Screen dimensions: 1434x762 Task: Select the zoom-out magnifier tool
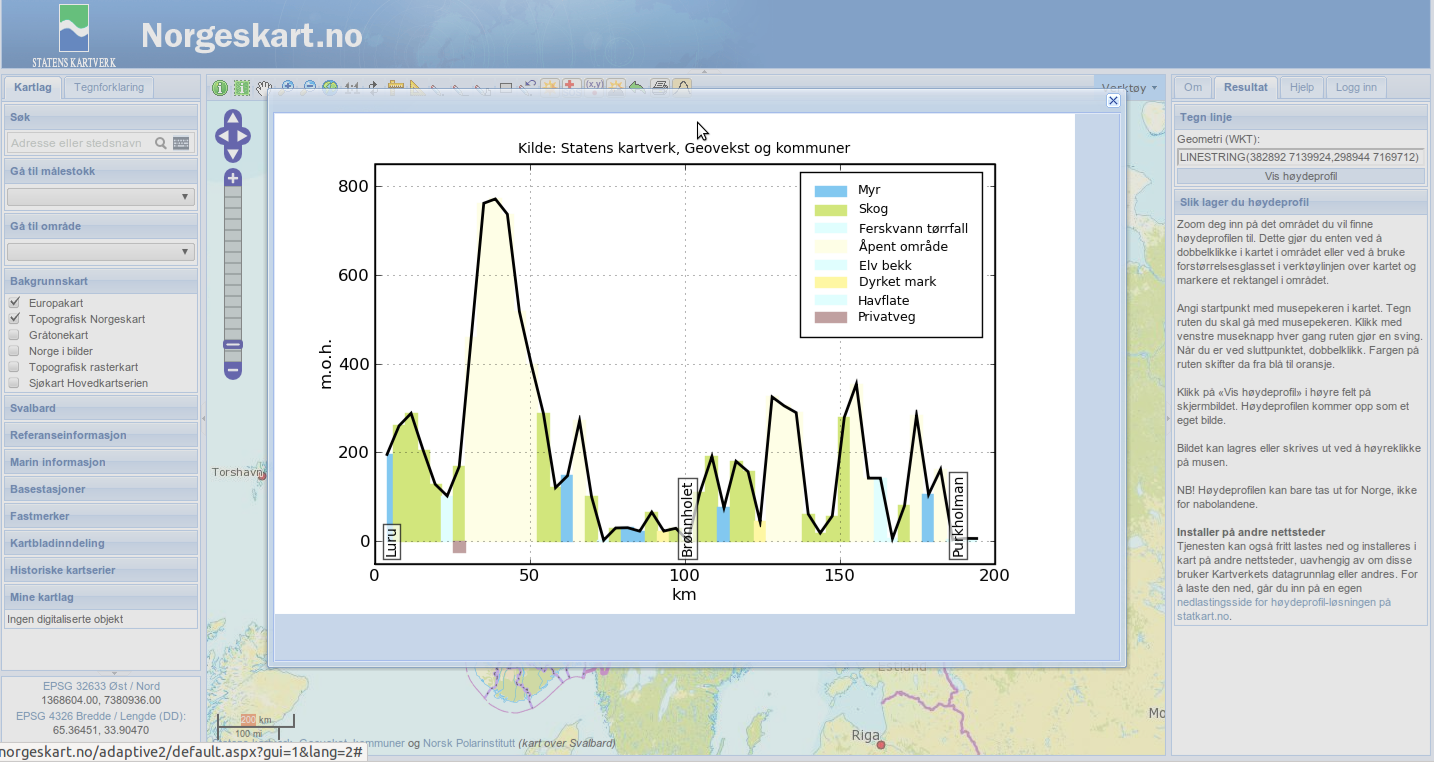(x=309, y=86)
